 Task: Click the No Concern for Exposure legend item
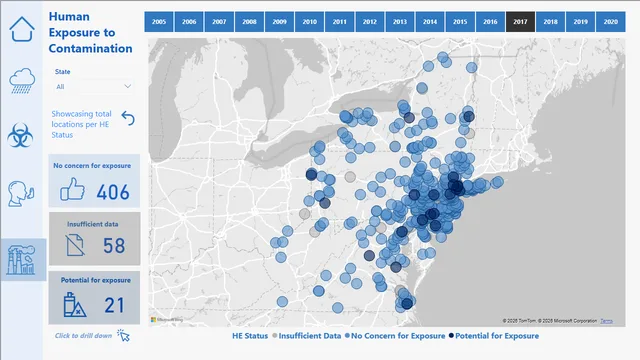pos(395,336)
